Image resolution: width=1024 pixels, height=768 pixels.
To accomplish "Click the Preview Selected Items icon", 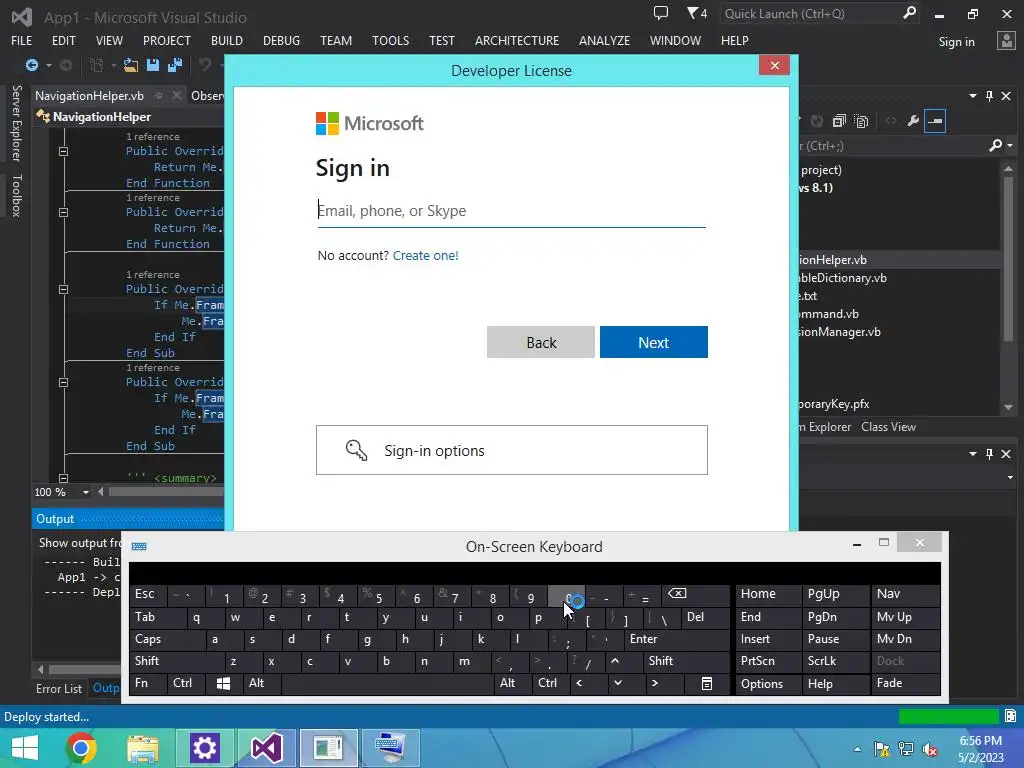I will 935,121.
